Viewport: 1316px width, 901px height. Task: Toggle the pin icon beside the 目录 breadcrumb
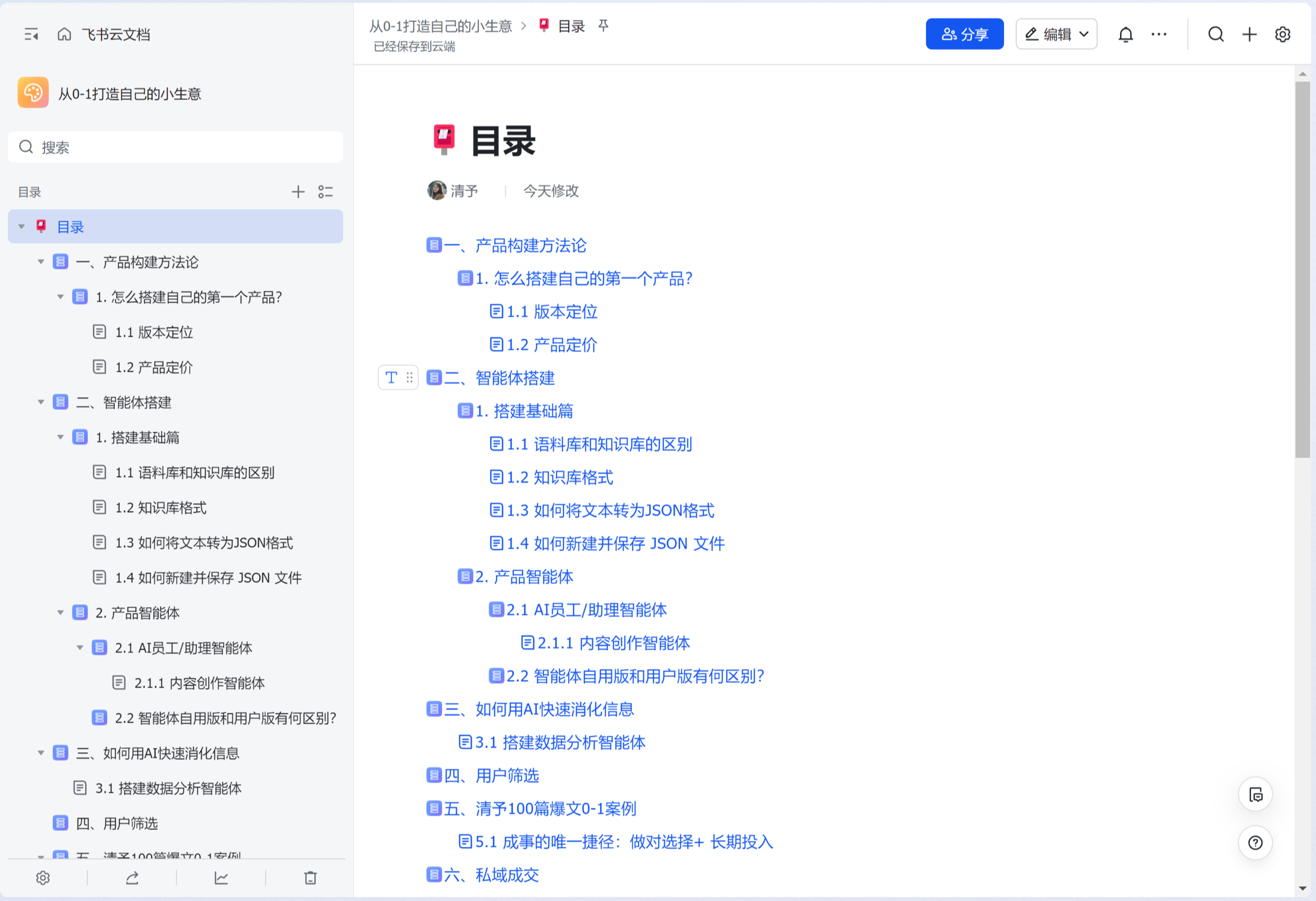[604, 25]
